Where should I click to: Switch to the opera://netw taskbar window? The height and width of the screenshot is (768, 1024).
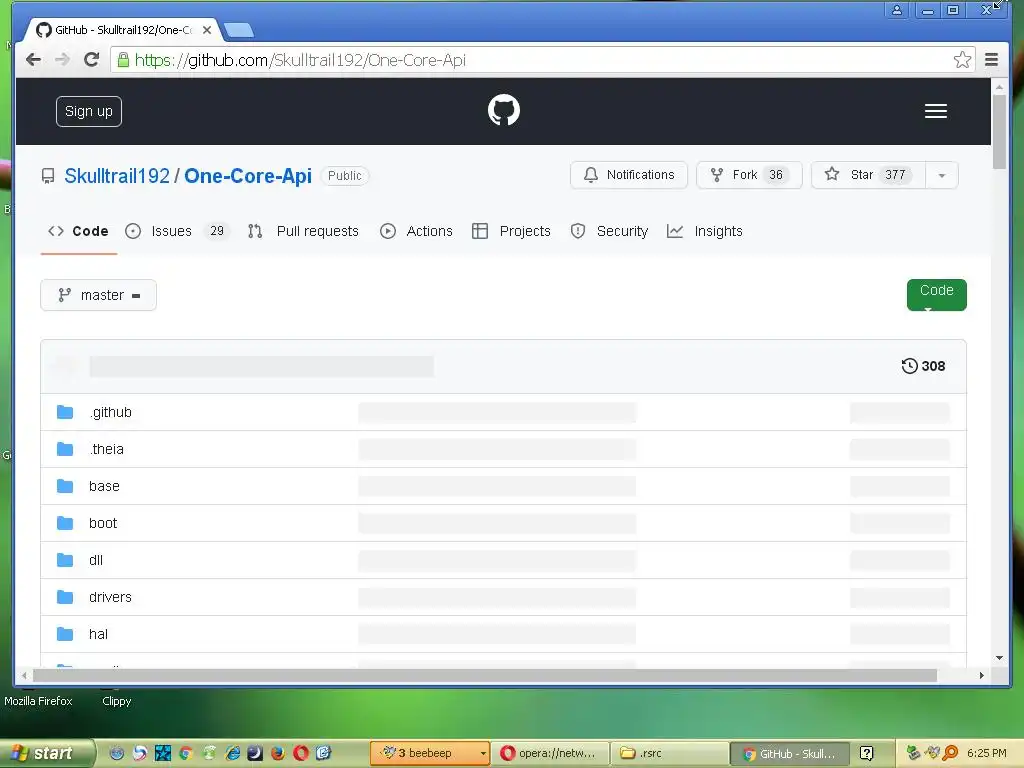[x=550, y=753]
